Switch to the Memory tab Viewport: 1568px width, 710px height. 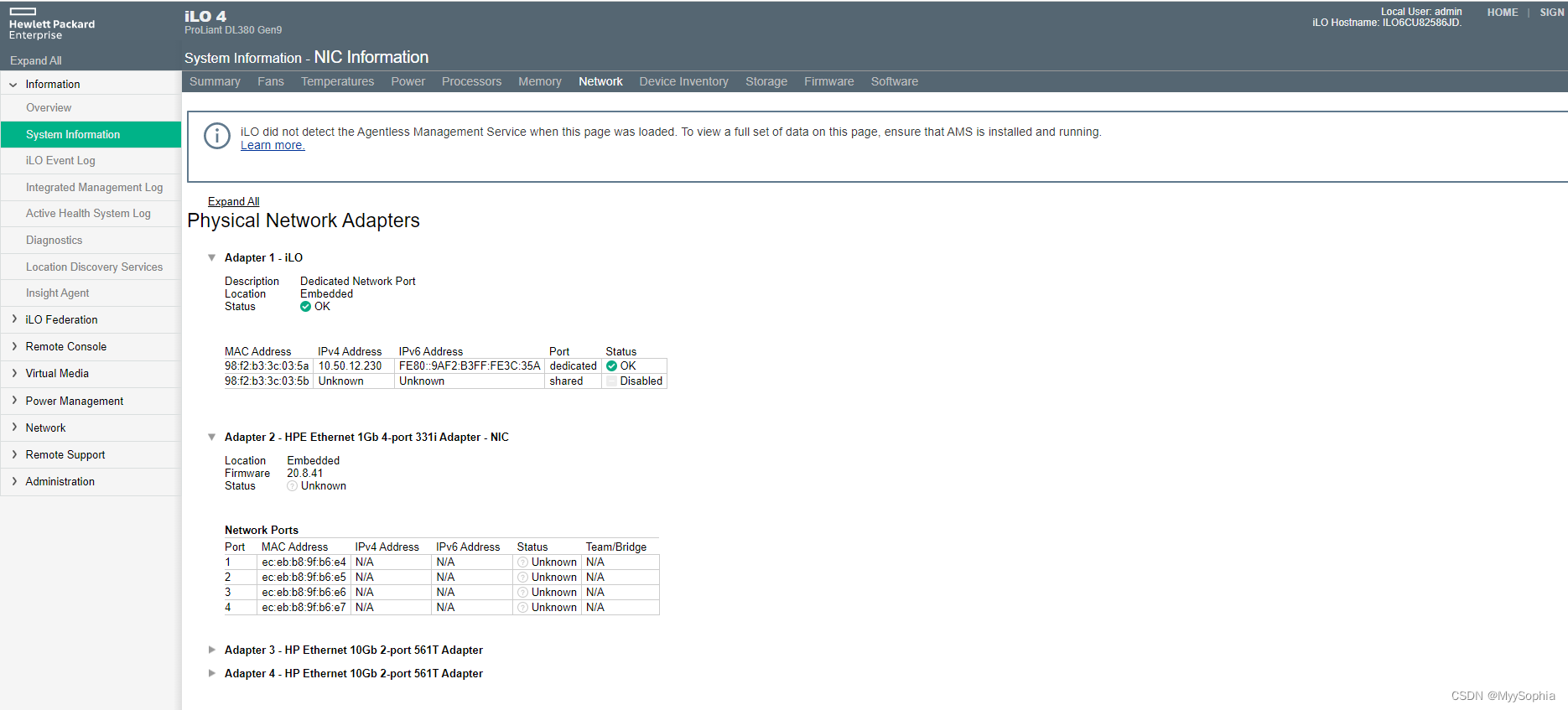(540, 81)
